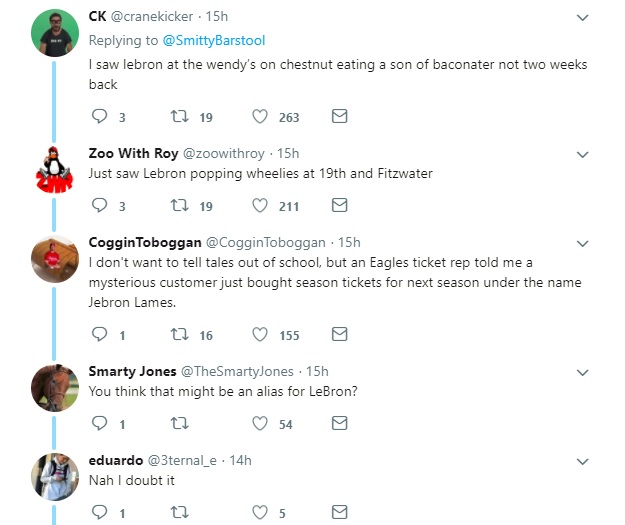Open the dropdown arrow on CogginToboggan's tweet
Screen dimensions: 625x525
584,243
